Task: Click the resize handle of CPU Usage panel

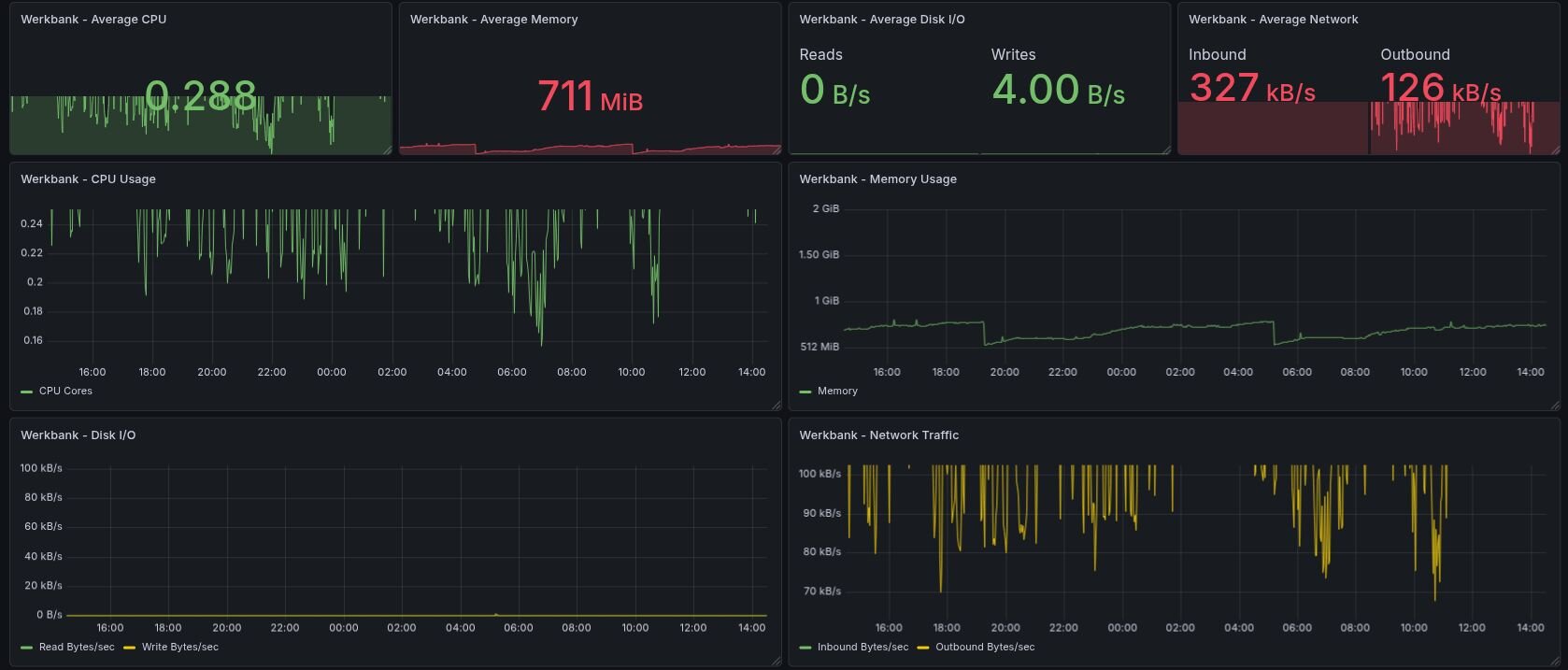Action: 776,405
